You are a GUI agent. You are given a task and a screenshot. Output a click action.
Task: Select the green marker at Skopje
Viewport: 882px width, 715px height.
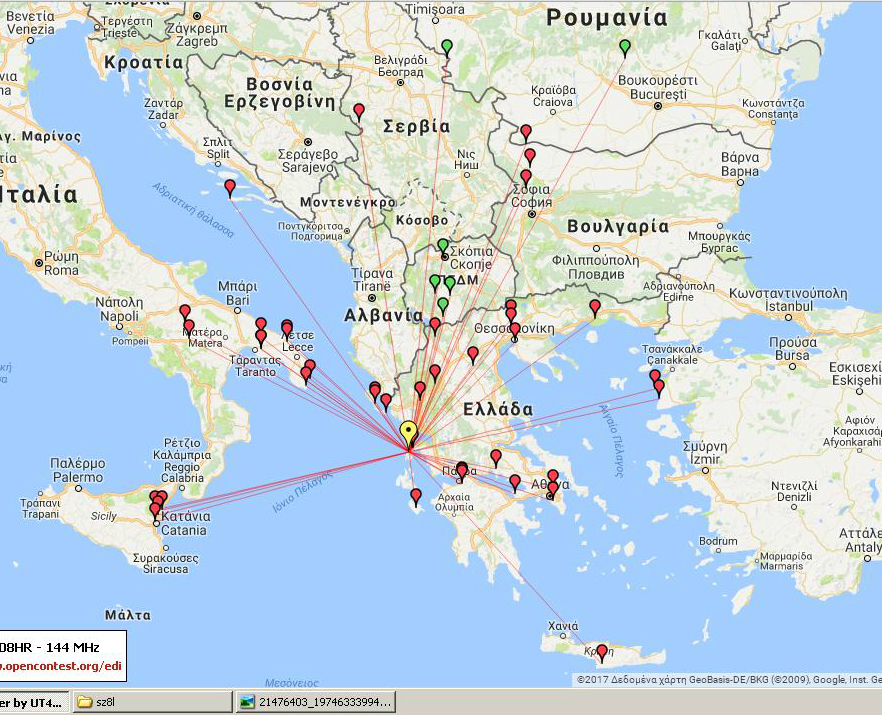tap(443, 247)
